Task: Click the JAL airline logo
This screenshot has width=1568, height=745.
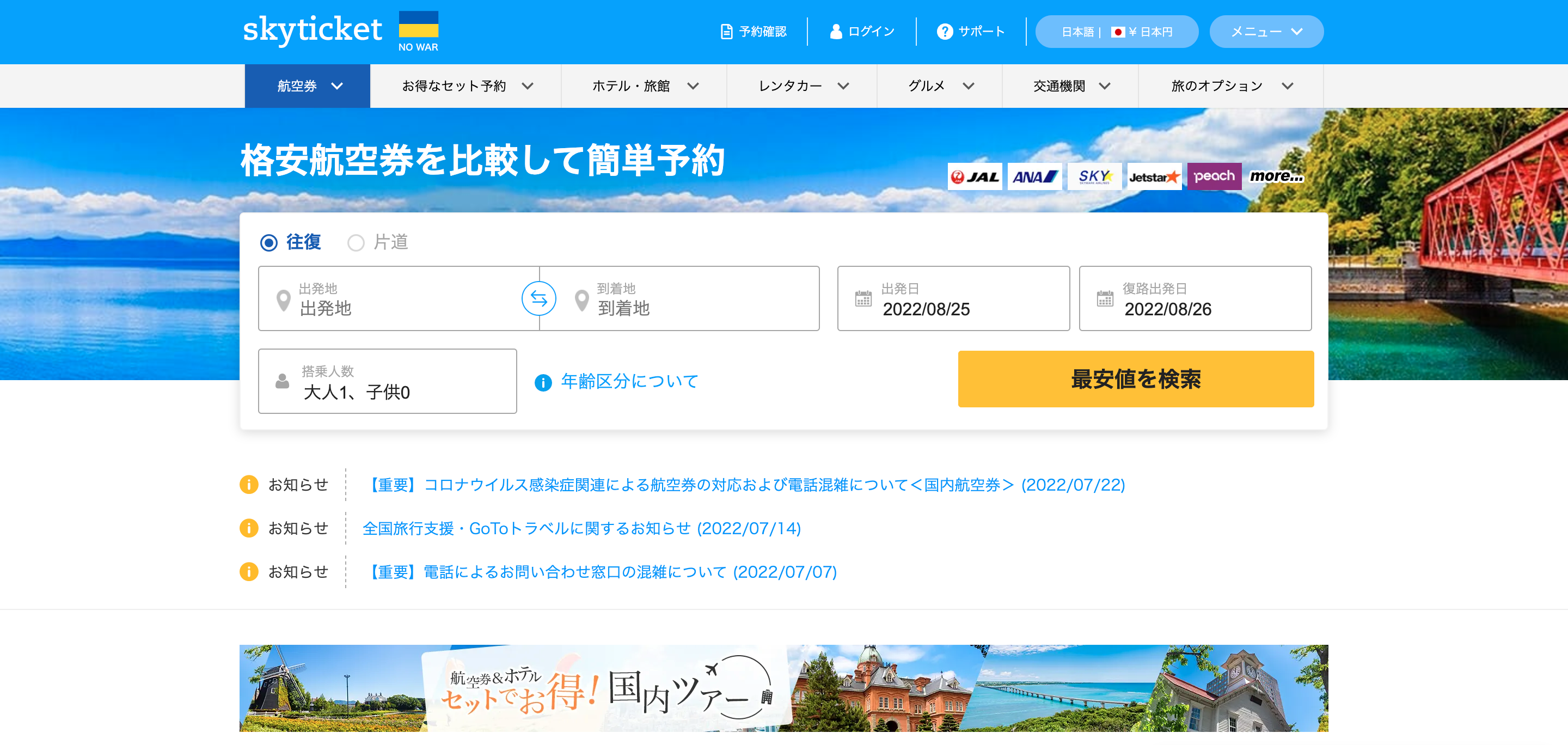Action: point(975,176)
